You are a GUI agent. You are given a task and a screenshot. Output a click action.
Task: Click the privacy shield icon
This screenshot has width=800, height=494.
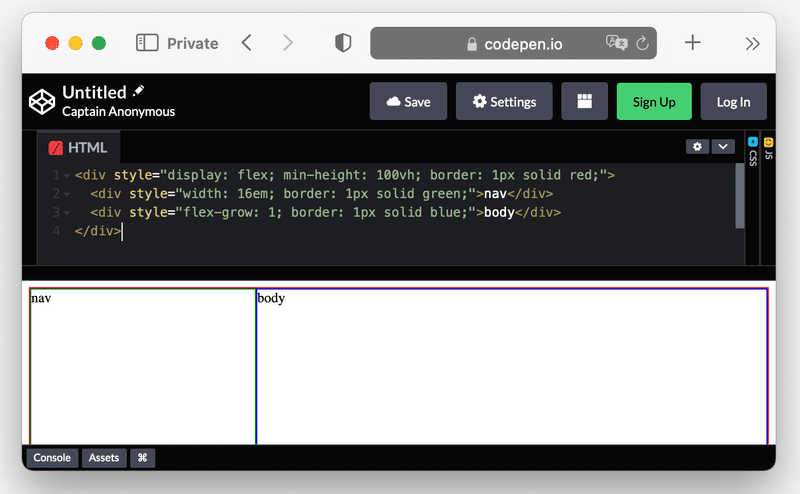(343, 43)
